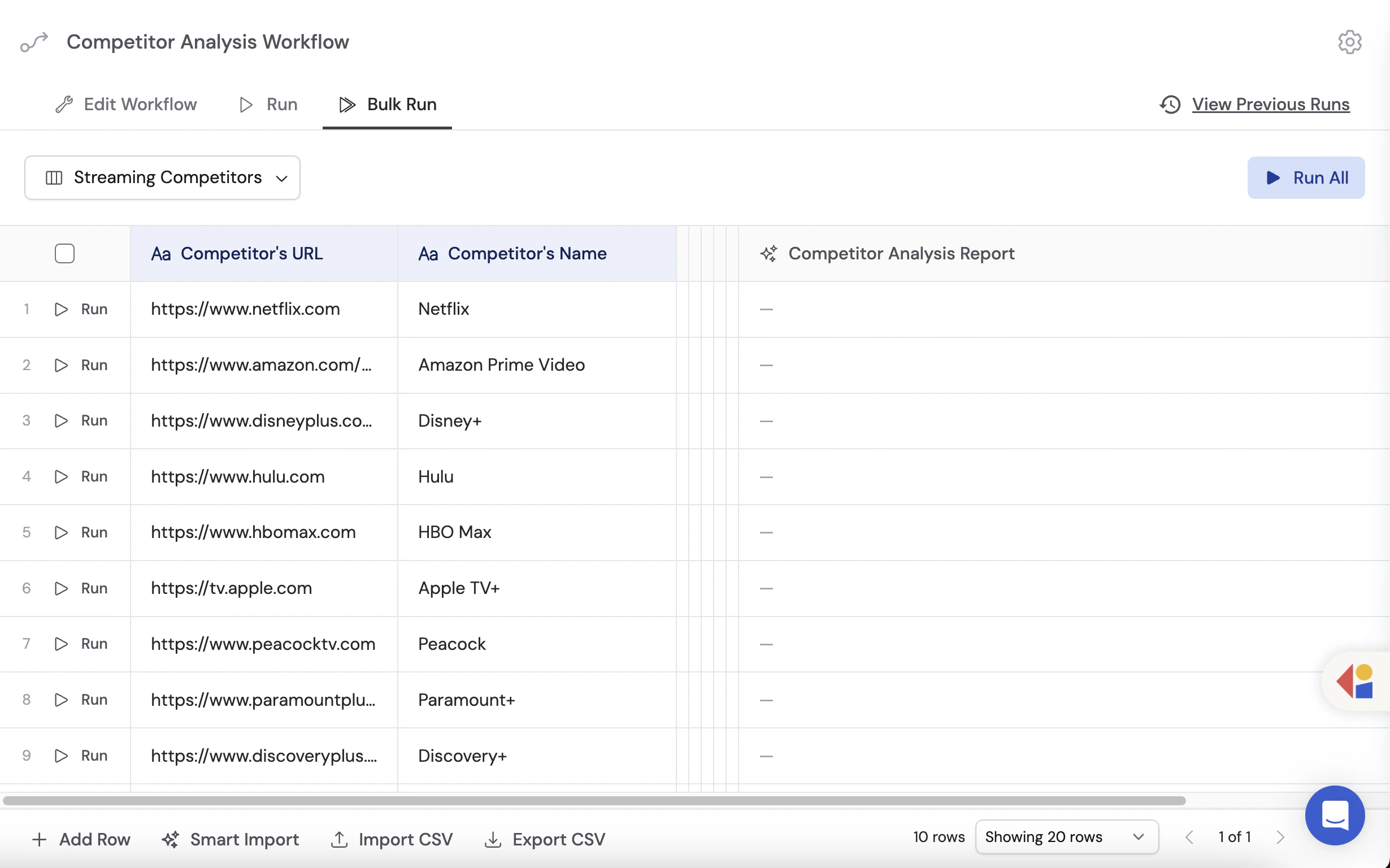Image resolution: width=1390 pixels, height=868 pixels.
Task: Open Smart Import
Action: pyautogui.click(x=230, y=839)
